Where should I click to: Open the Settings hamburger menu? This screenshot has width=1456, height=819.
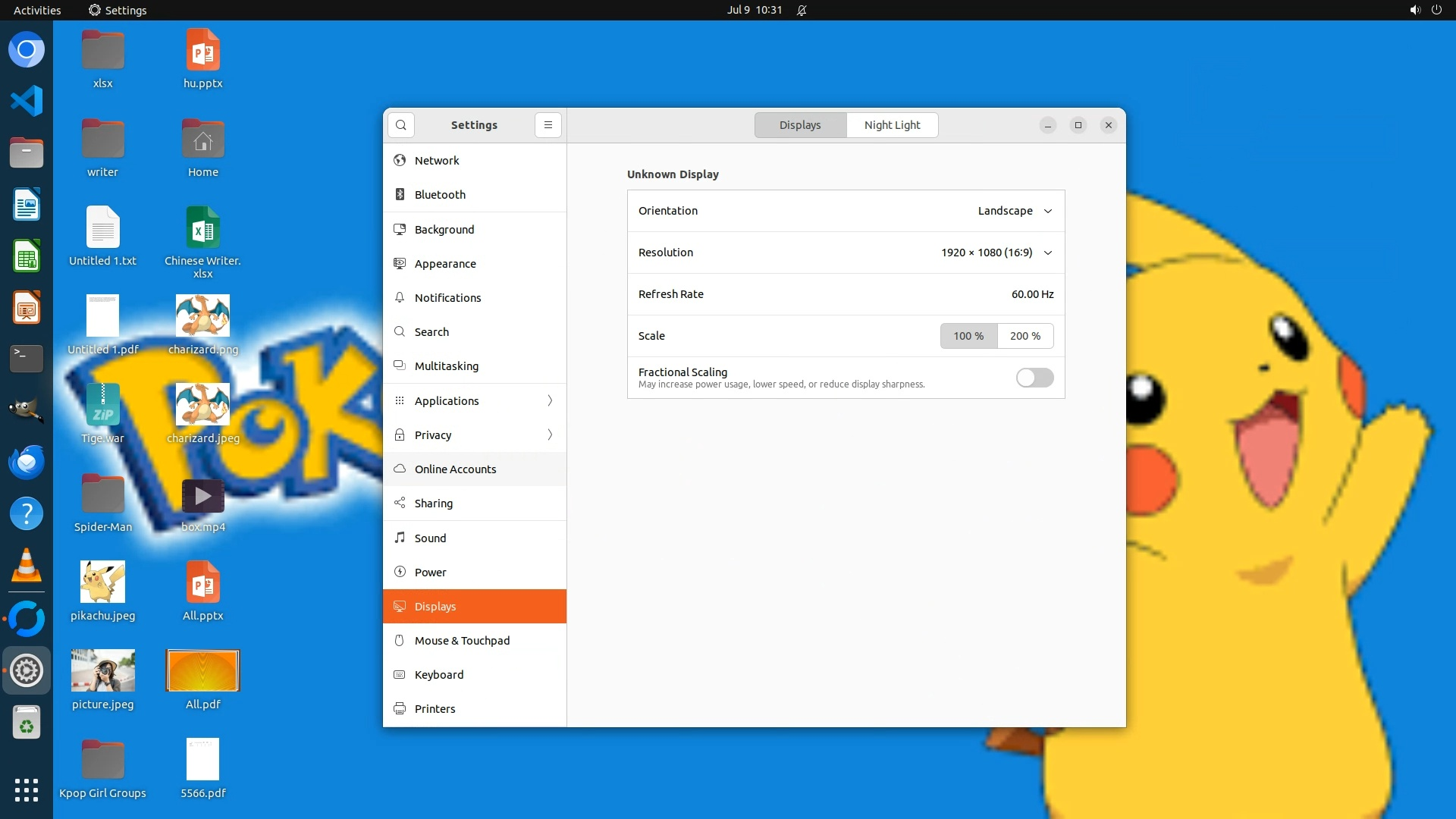pyautogui.click(x=548, y=125)
